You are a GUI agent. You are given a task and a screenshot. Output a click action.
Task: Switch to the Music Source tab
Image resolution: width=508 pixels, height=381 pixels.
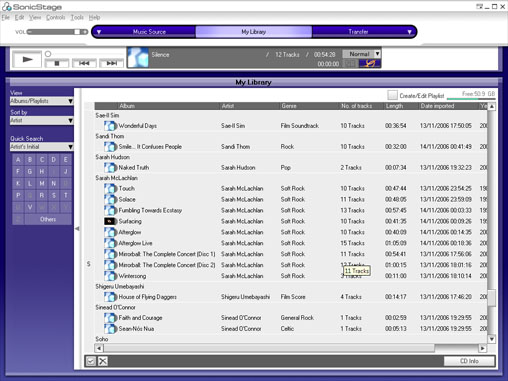point(149,32)
